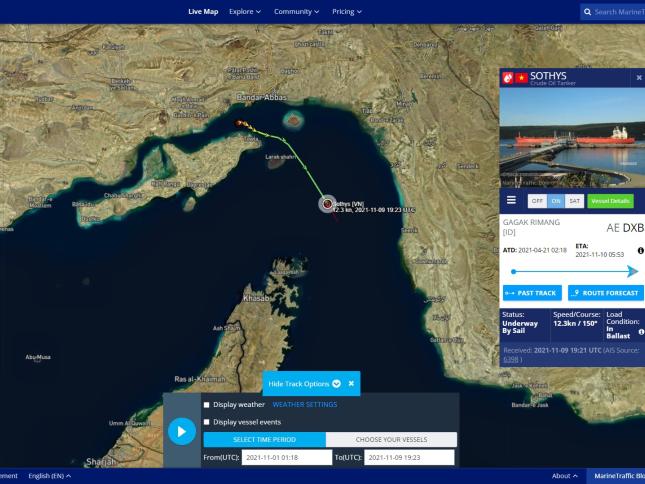
Task: Enable Display weather checkbox
Action: click(207, 405)
